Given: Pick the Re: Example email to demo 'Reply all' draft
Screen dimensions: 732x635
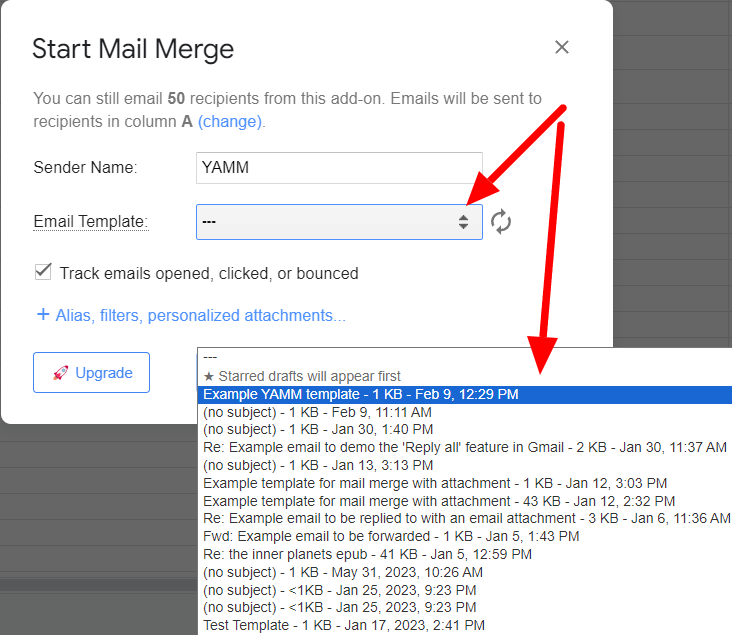Looking at the screenshot, I should [465, 447].
